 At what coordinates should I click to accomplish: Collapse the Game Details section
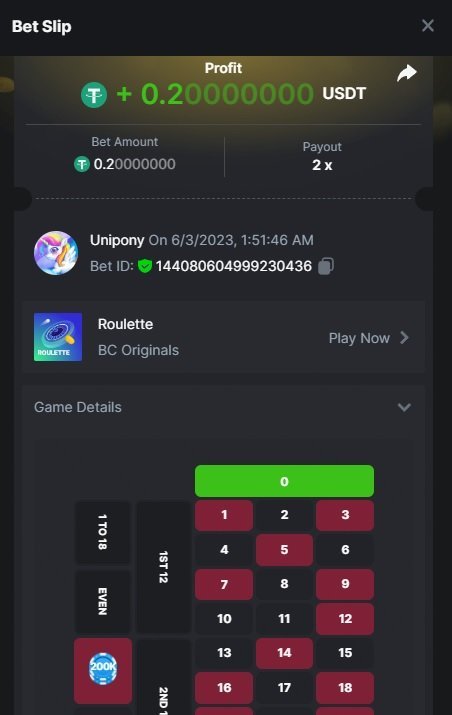click(404, 407)
